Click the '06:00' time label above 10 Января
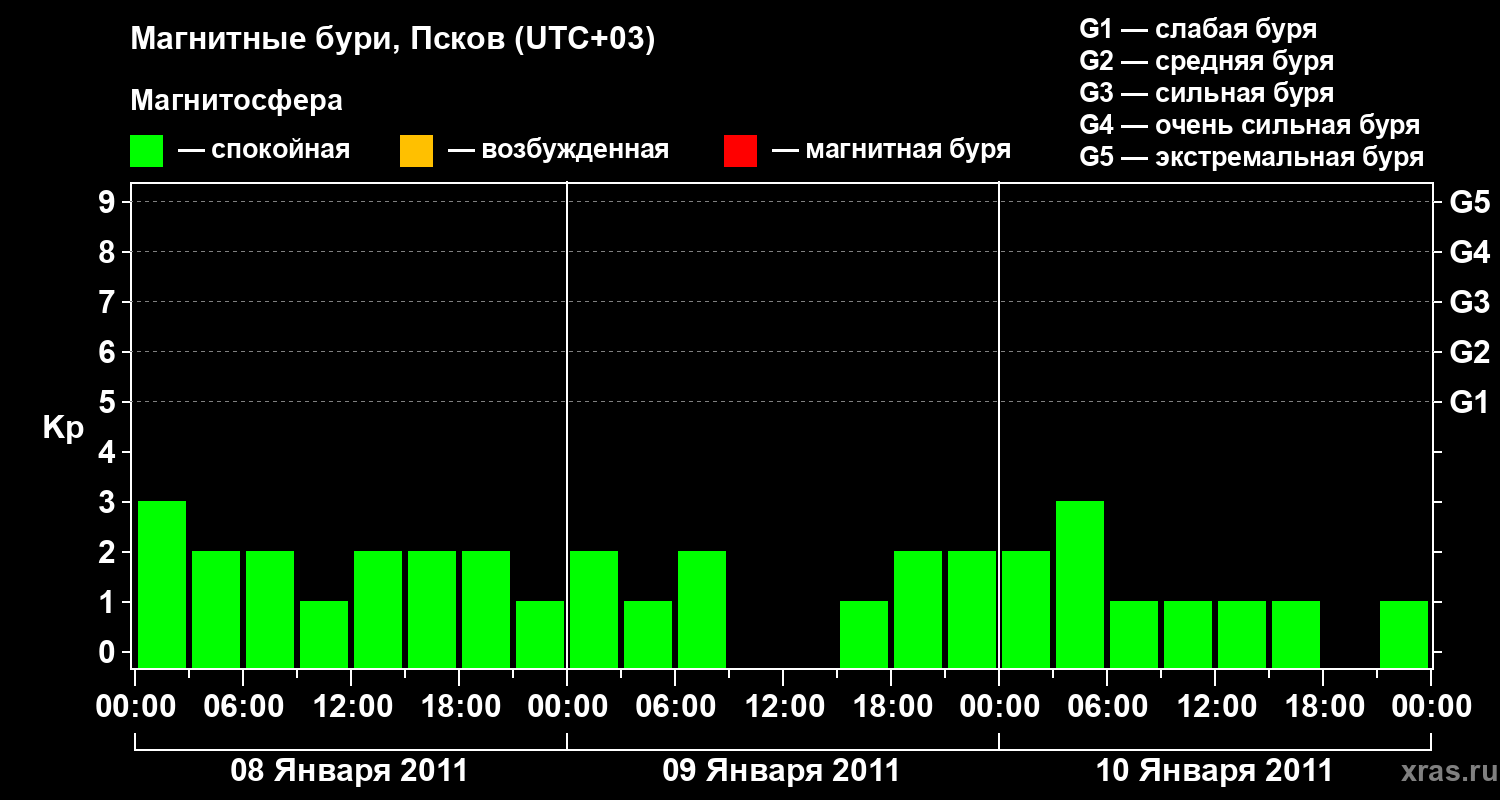 (1107, 706)
